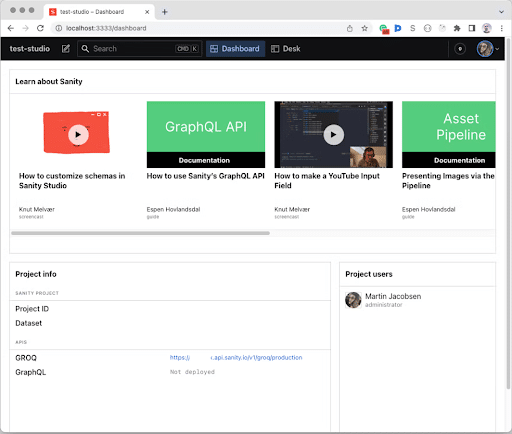Open 'How to make a YouTube Input Field'
Screen dimensions: 512x434
[327, 181]
